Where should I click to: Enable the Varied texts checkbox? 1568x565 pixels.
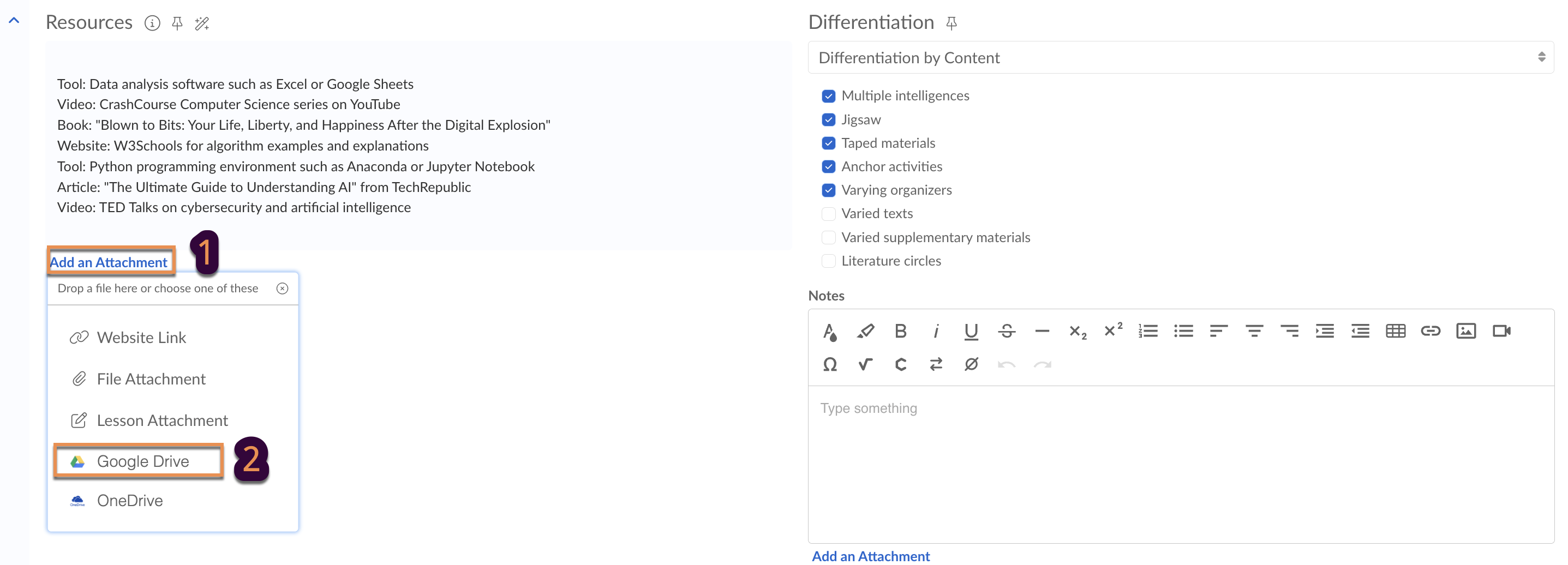coord(828,213)
